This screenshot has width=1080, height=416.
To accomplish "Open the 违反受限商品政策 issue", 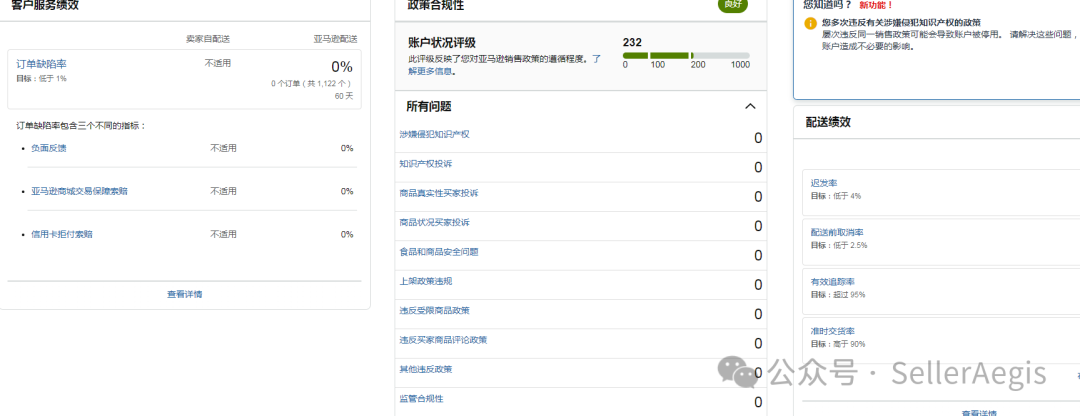I will tap(434, 311).
